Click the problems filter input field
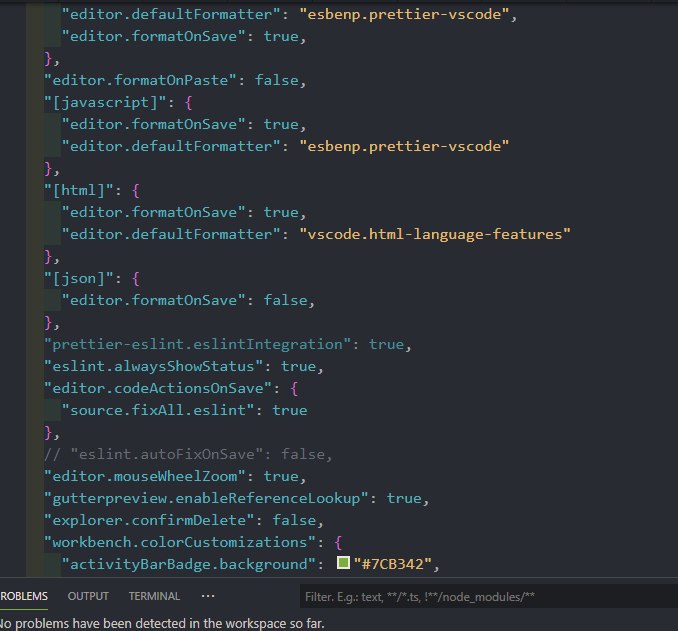678x631 pixels. (489, 597)
